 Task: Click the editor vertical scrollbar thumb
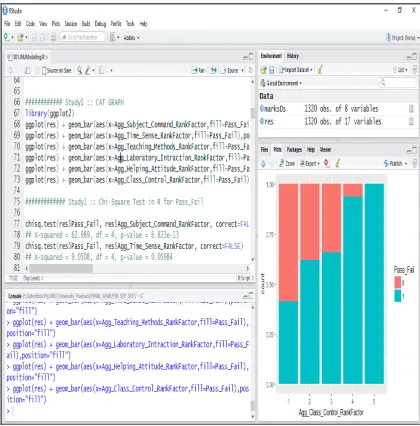click(x=253, y=113)
